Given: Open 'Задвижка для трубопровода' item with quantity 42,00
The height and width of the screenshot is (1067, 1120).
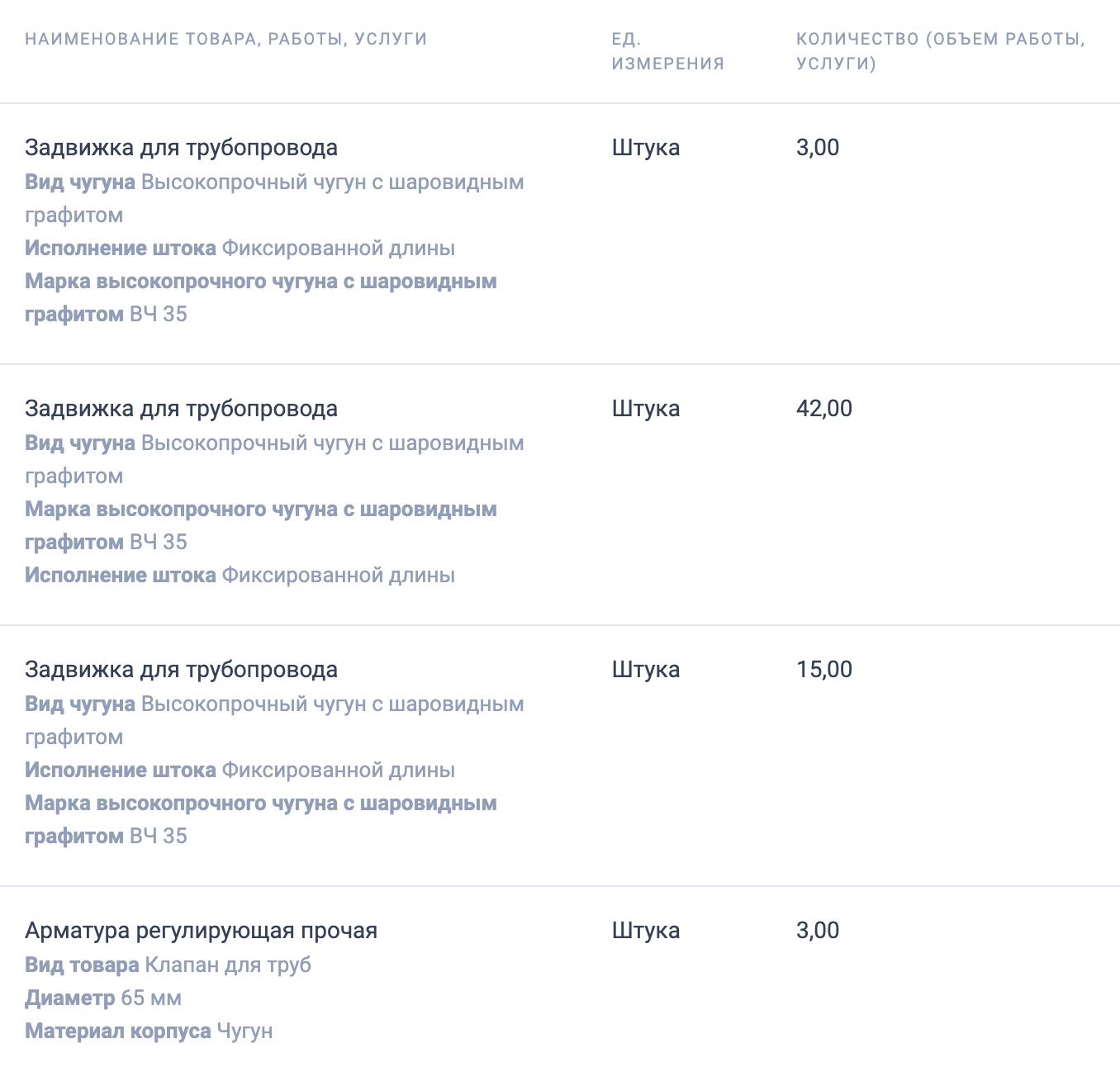Looking at the screenshot, I should pos(181,409).
